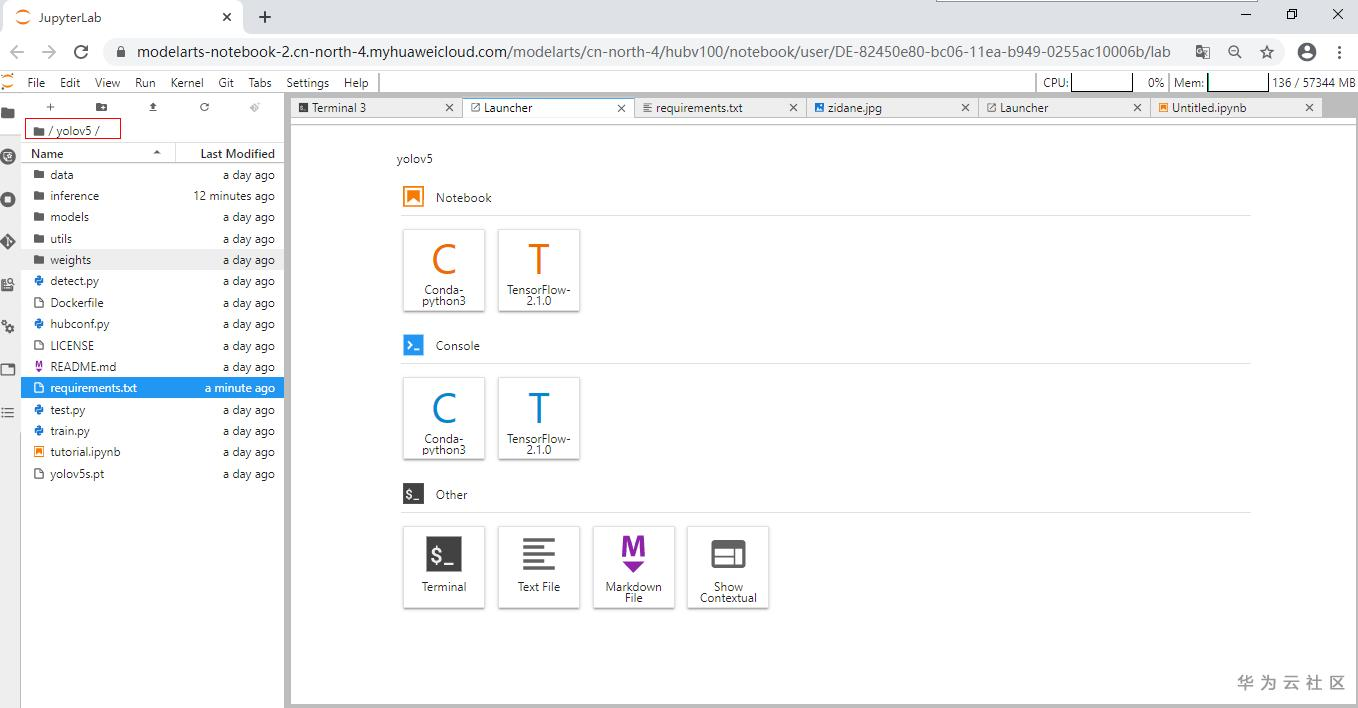Screen dimensions: 1358x708
Task: Open the Open Tabs sidebar icon
Action: (x=8, y=369)
